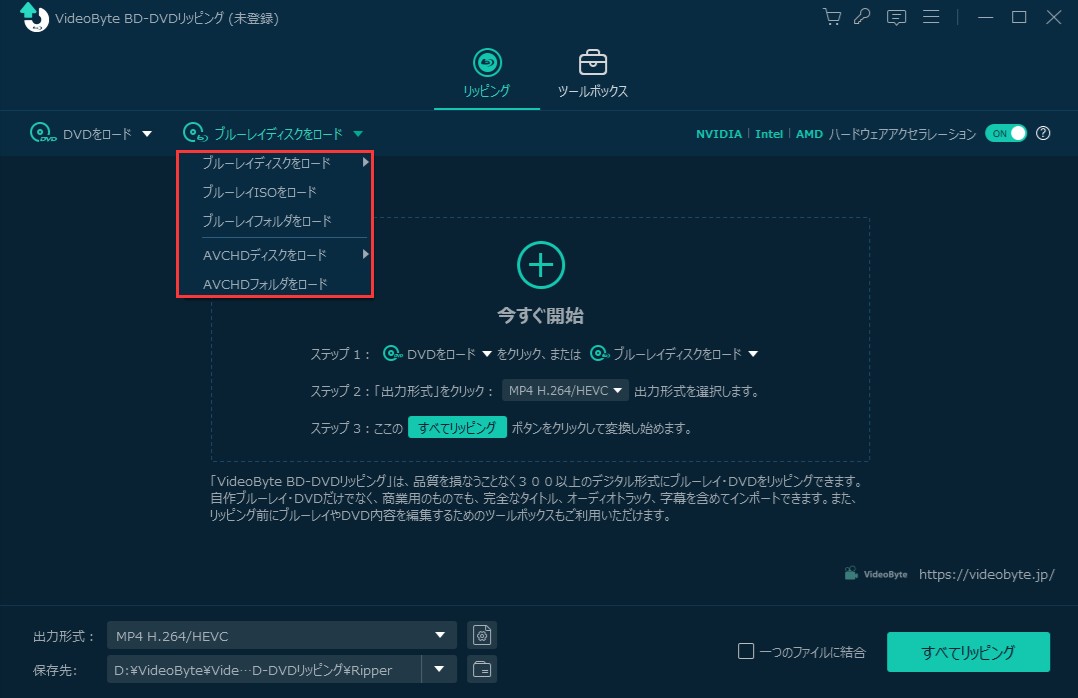The width and height of the screenshot is (1078, 698).
Task: Expand Step 1 ブルーレイディスクをロード arrow
Action: click(754, 354)
